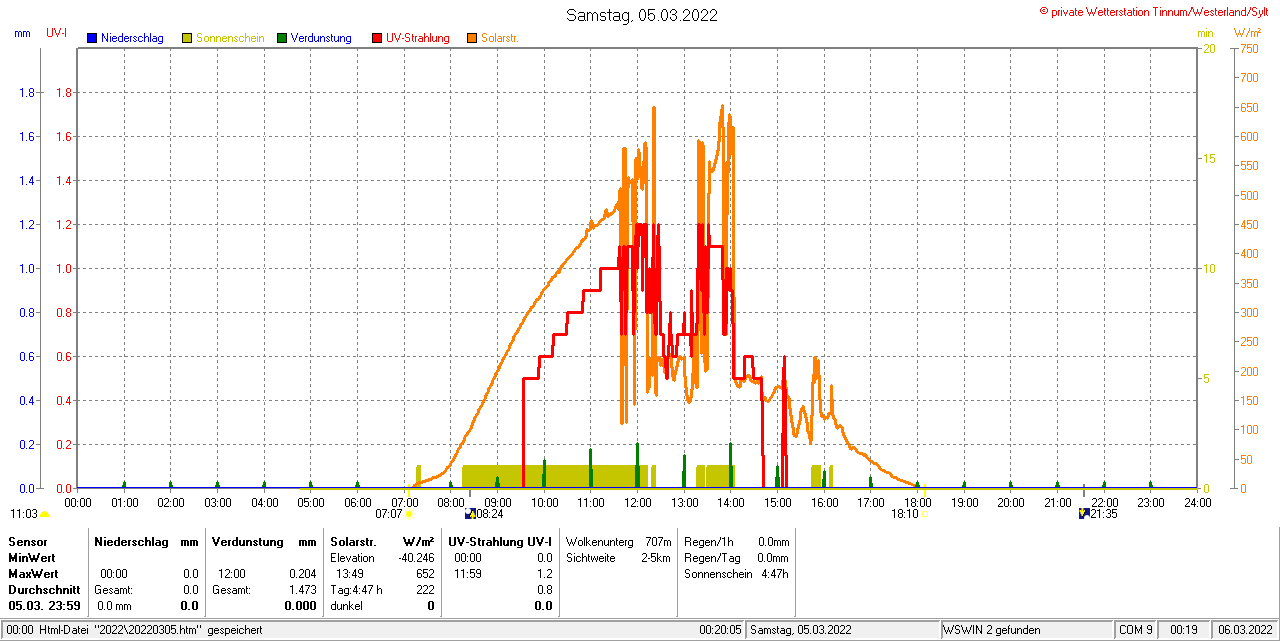The width and height of the screenshot is (1280, 641).
Task: Click the 00:19 status bar field
Action: (1185, 630)
